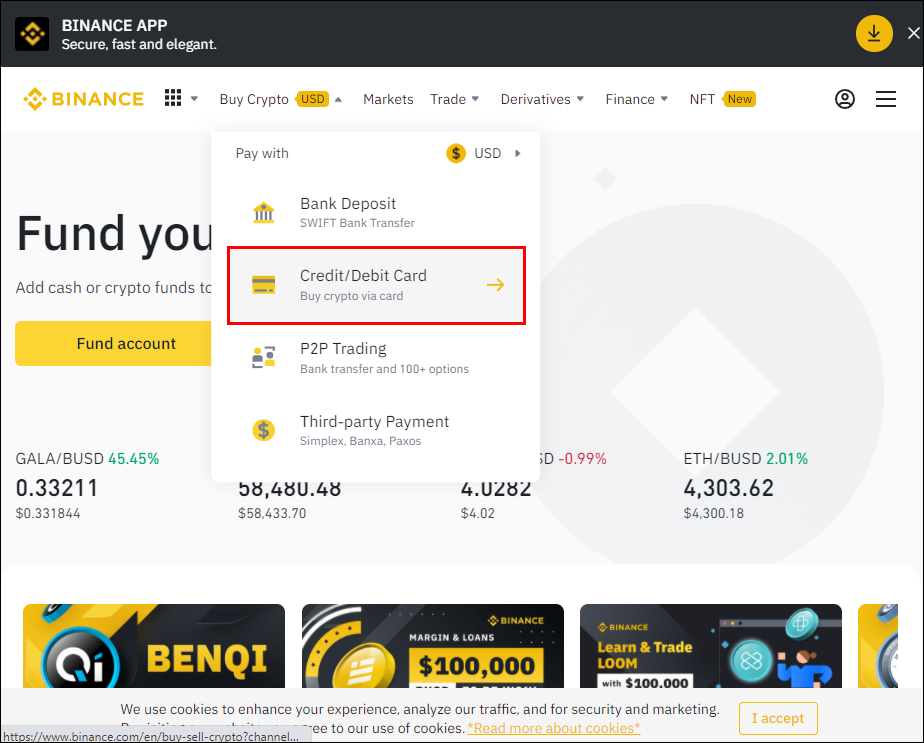Screen dimensions: 924x743
Task: Open the ETH/BUSD ticker
Action: (745, 486)
